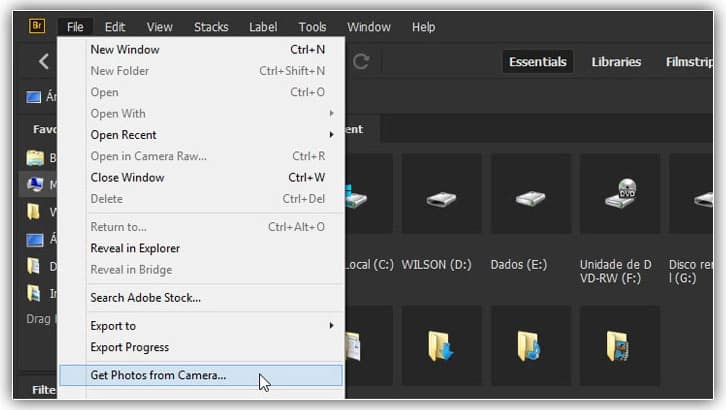Switch to the Essentials workspace

pyautogui.click(x=538, y=62)
